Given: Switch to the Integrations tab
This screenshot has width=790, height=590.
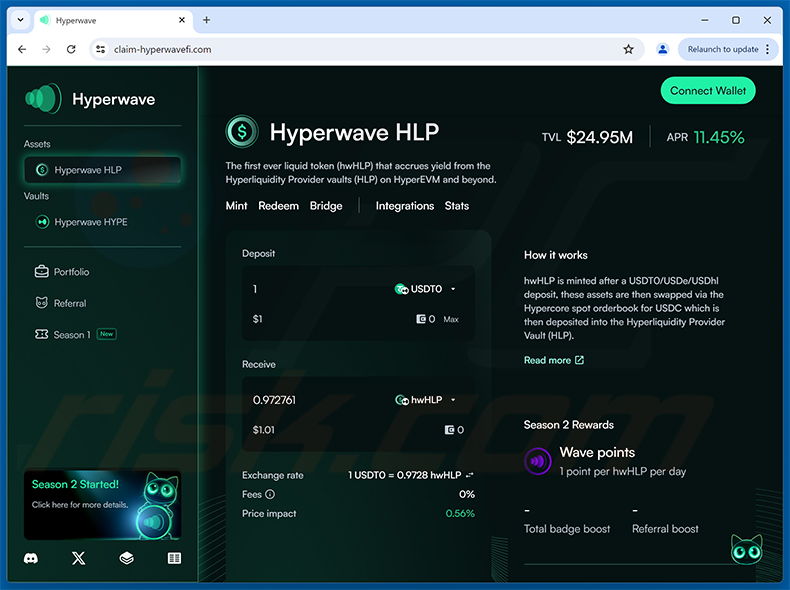Looking at the screenshot, I should [405, 206].
